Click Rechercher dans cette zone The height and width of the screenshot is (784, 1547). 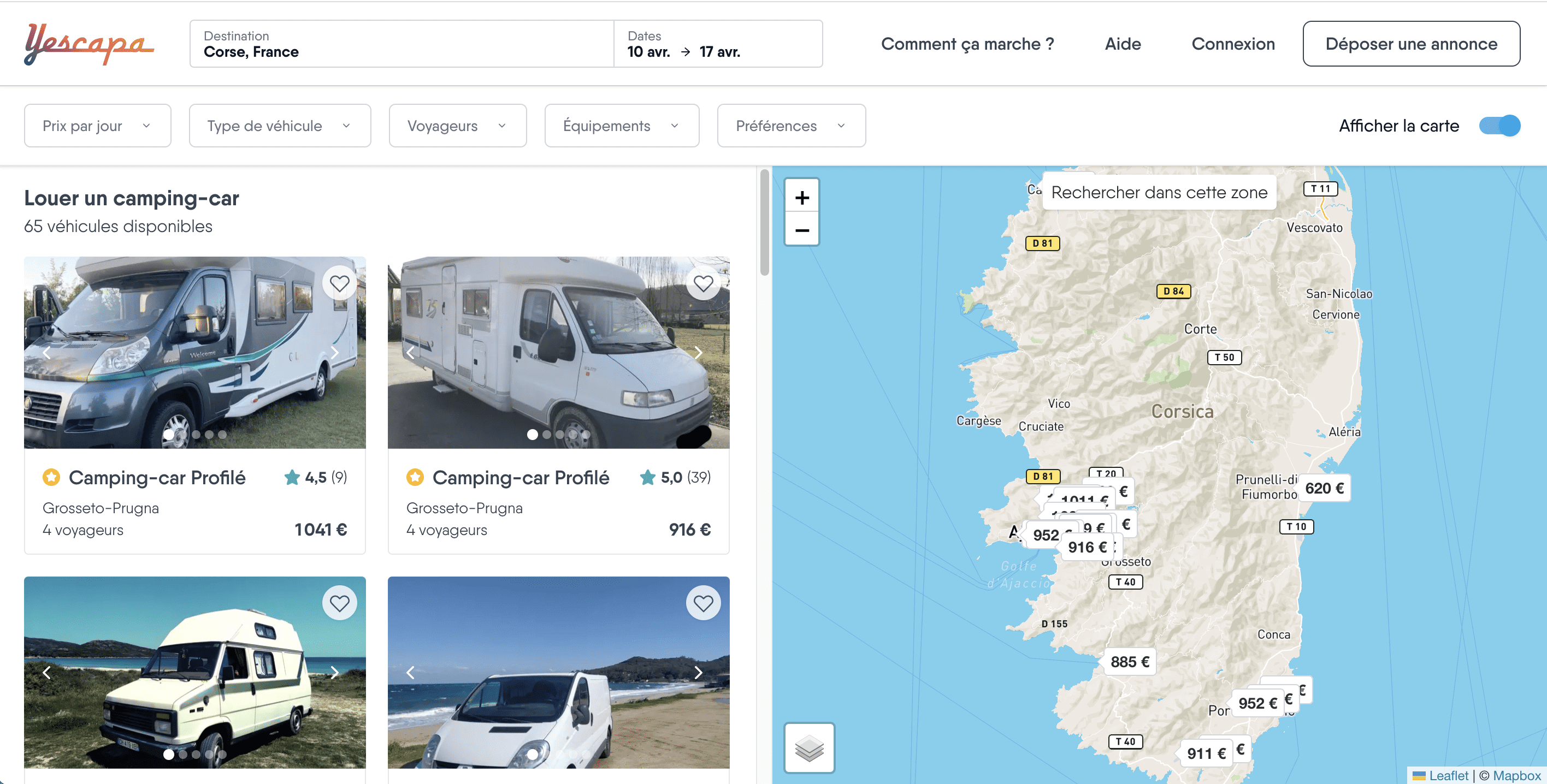point(1159,192)
